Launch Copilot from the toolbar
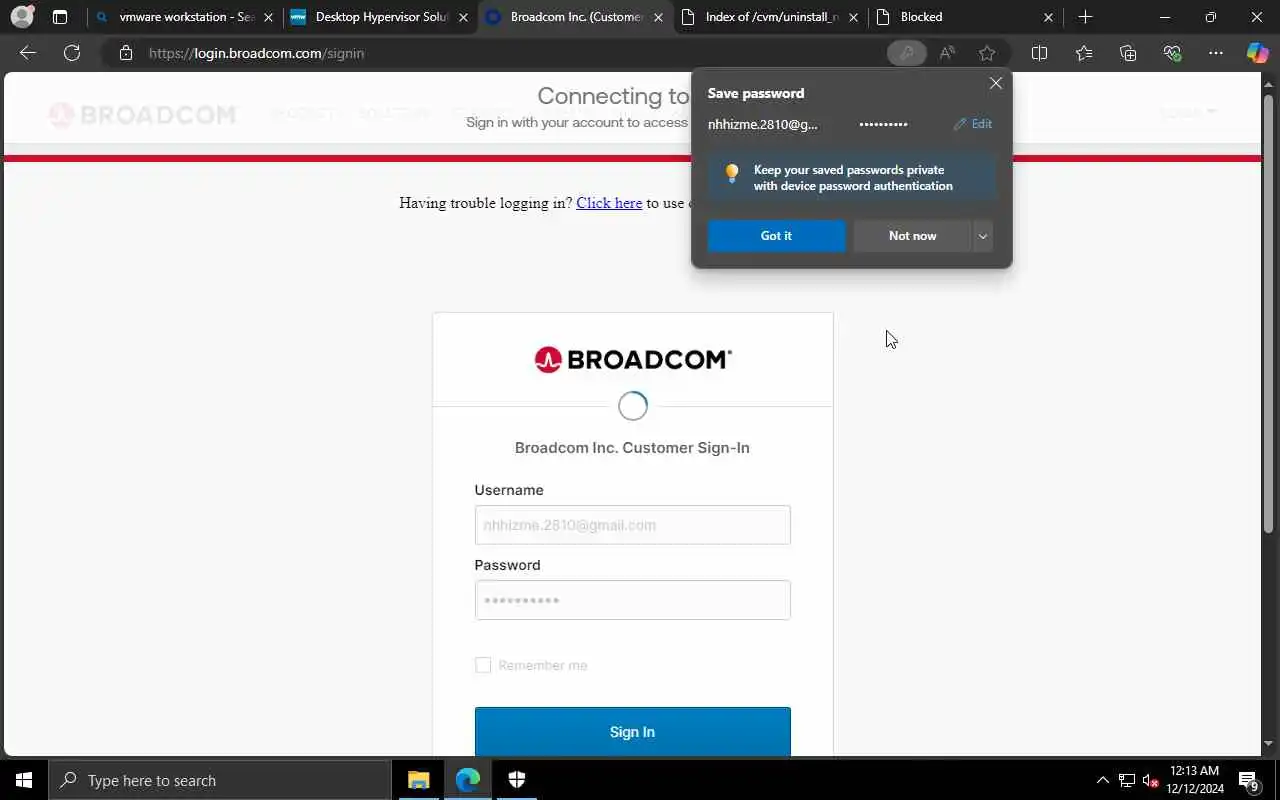This screenshot has width=1280, height=800. 1257,53
